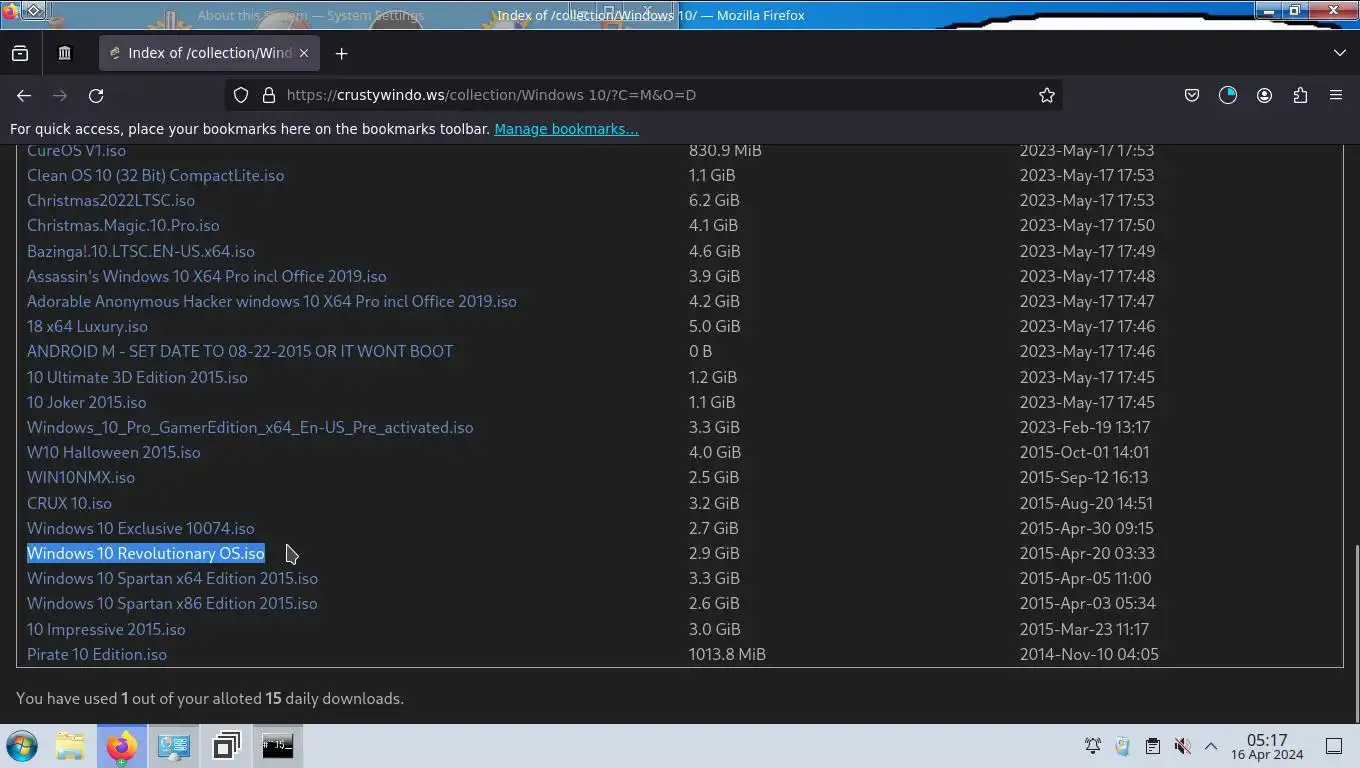Image resolution: width=1360 pixels, height=768 pixels.
Task: Open the Start menu orb
Action: point(22,746)
